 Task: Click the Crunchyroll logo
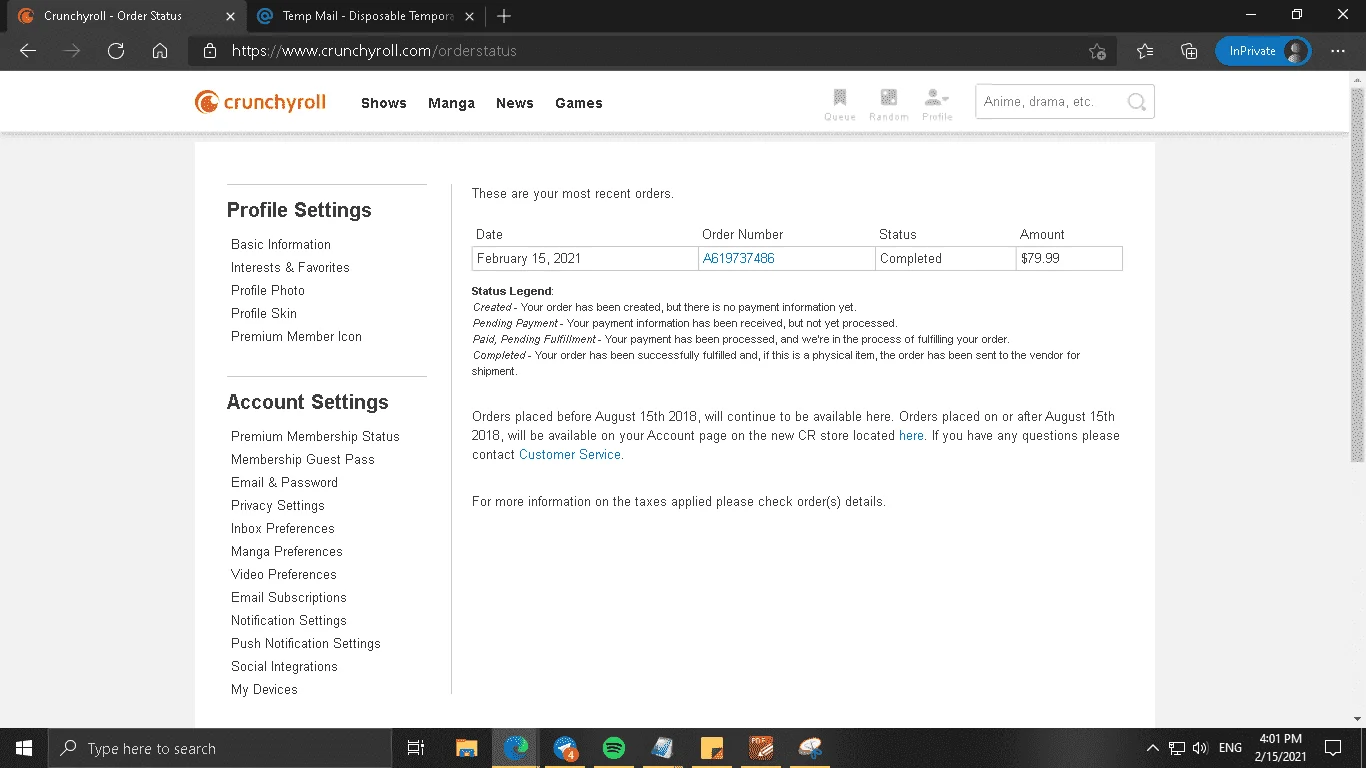pyautogui.click(x=260, y=102)
